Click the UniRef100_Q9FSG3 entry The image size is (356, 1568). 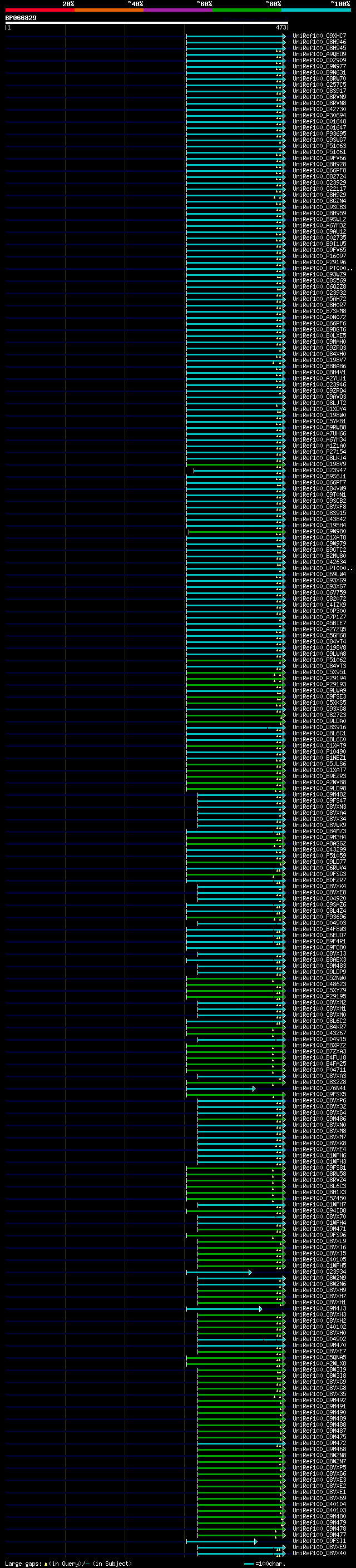(x=319, y=874)
